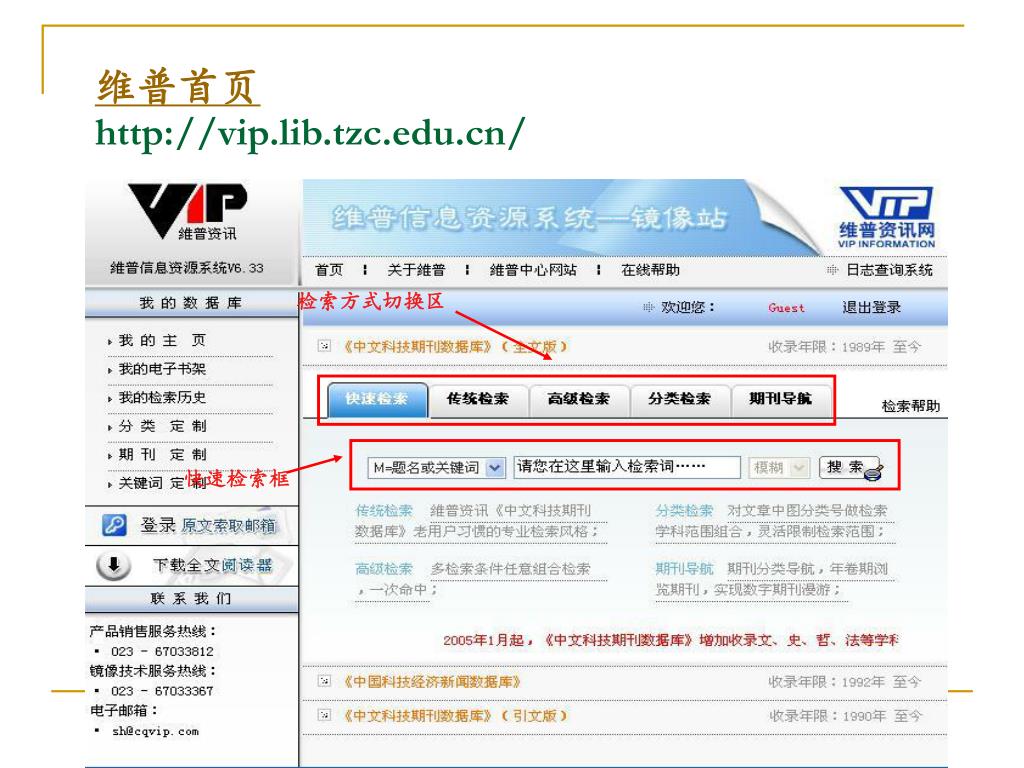
Task: Open the 模糊 match mode dropdown
Action: (798, 468)
